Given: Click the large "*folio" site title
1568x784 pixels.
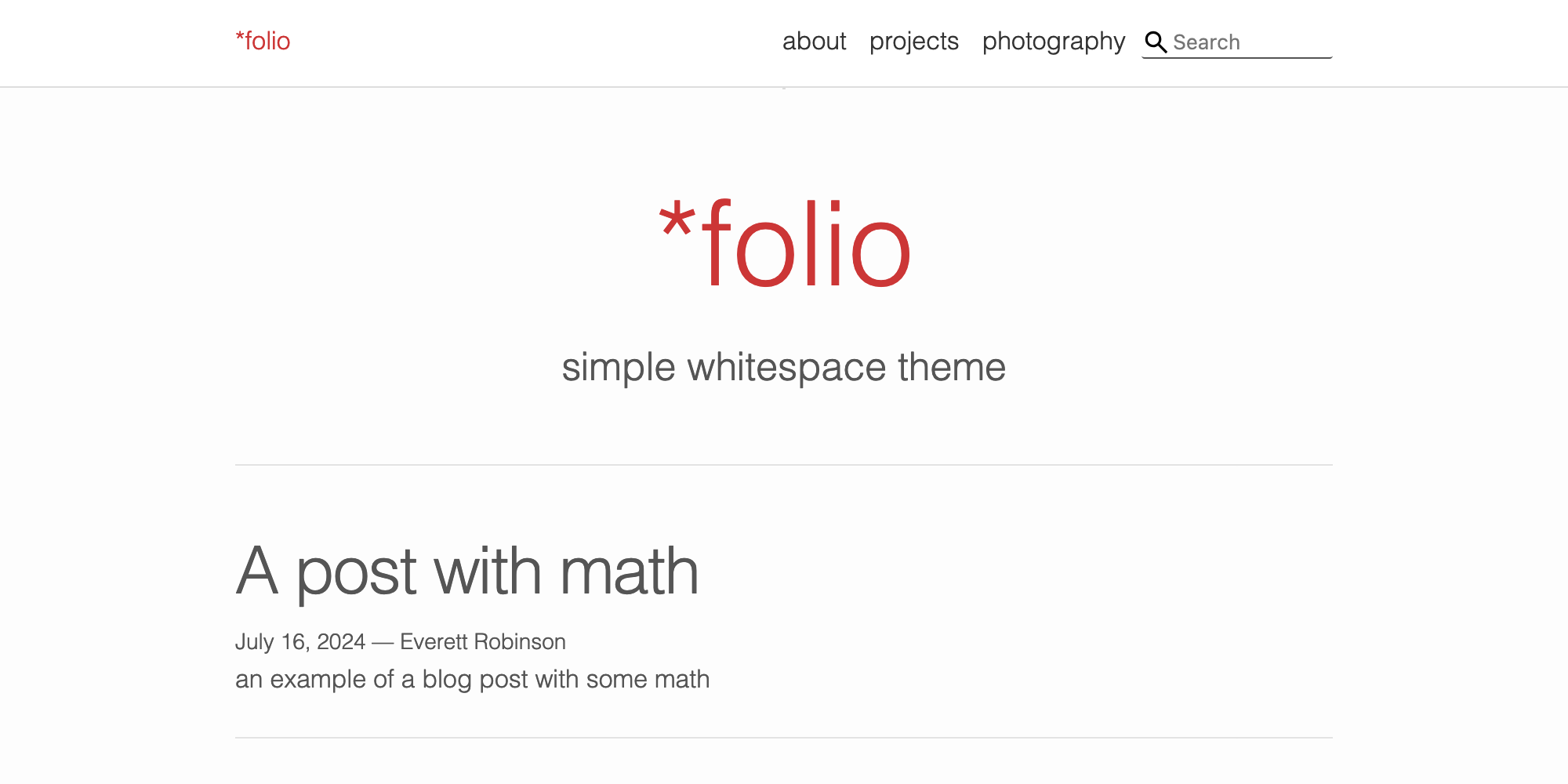Looking at the screenshot, I should (784, 243).
